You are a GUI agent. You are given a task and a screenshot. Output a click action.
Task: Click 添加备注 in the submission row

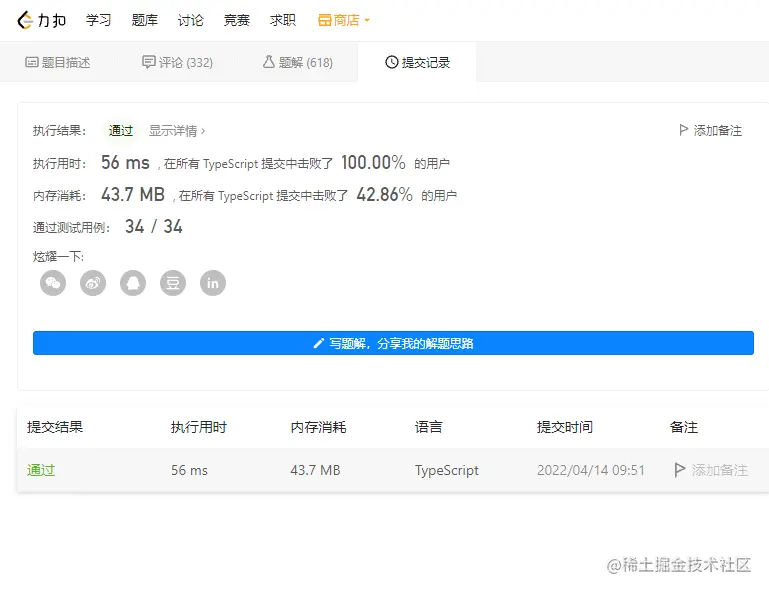711,470
